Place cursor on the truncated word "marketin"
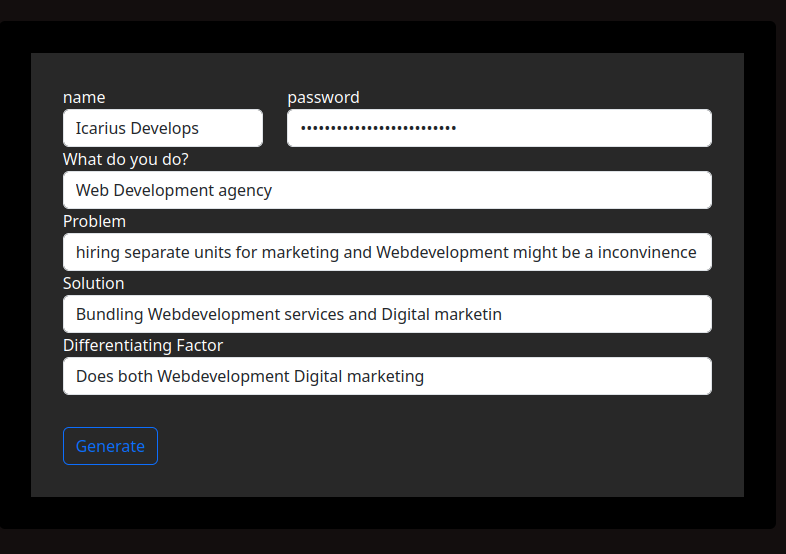 (468, 314)
